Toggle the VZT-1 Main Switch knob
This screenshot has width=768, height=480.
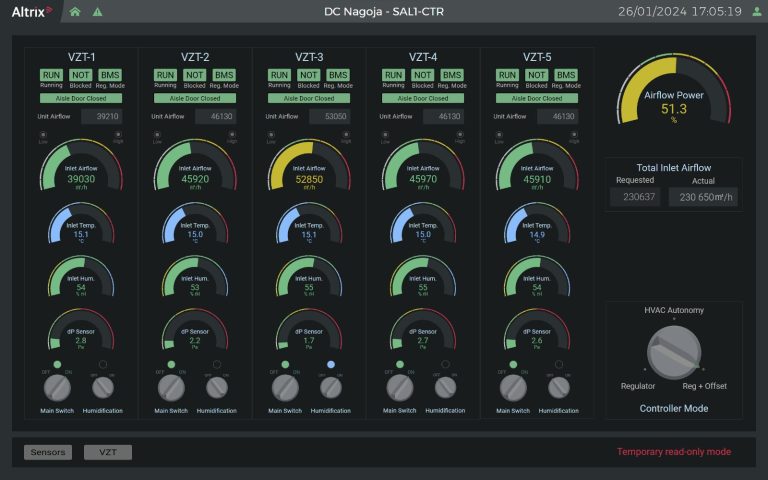pos(57,387)
